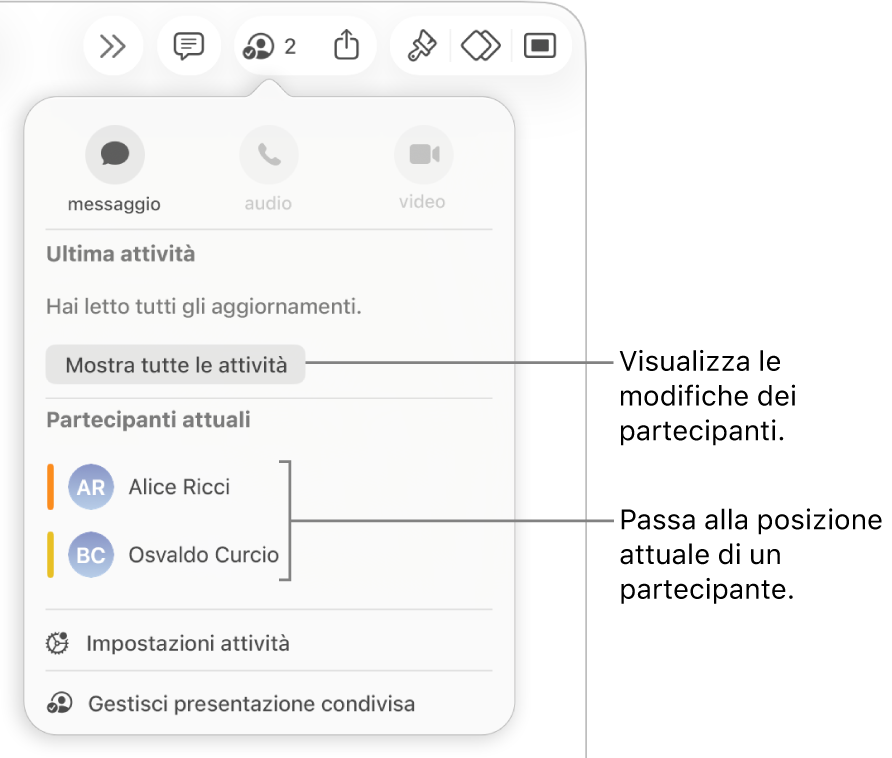The image size is (892, 758).
Task: Click the number 2 participant count
Action: point(290,47)
